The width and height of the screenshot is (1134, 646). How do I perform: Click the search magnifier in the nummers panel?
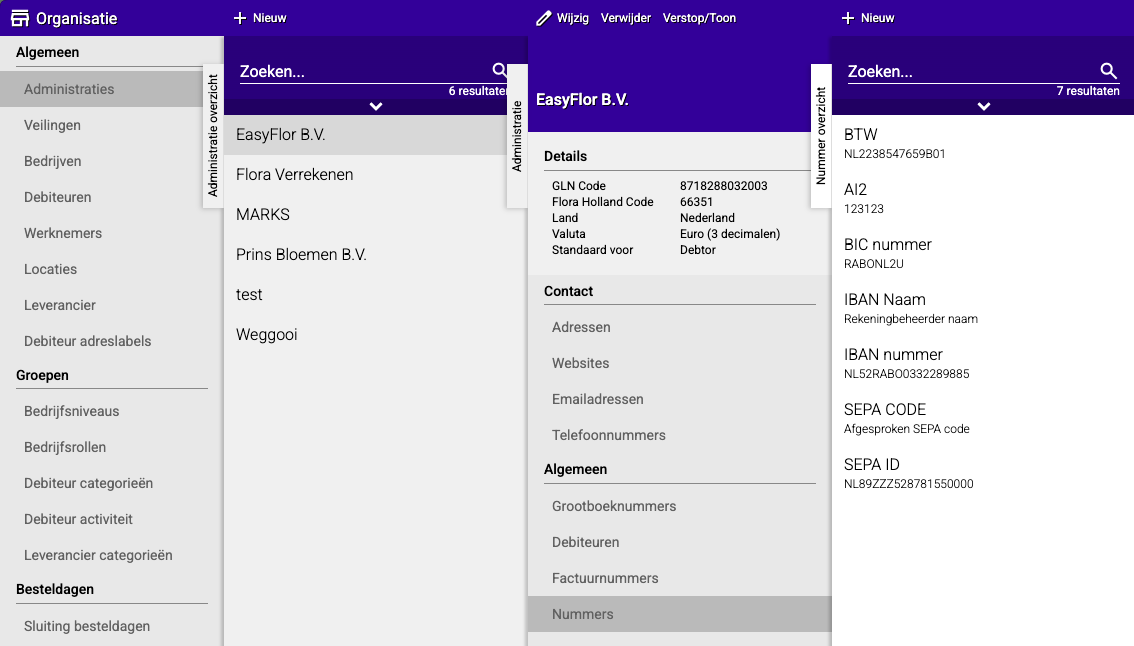1108,70
